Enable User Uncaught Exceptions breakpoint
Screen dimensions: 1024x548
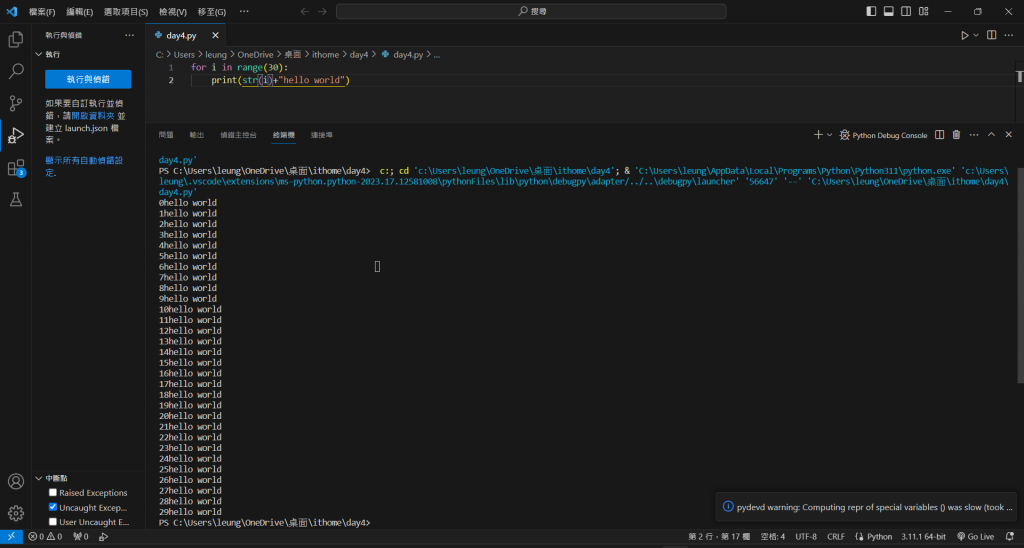pyautogui.click(x=53, y=521)
